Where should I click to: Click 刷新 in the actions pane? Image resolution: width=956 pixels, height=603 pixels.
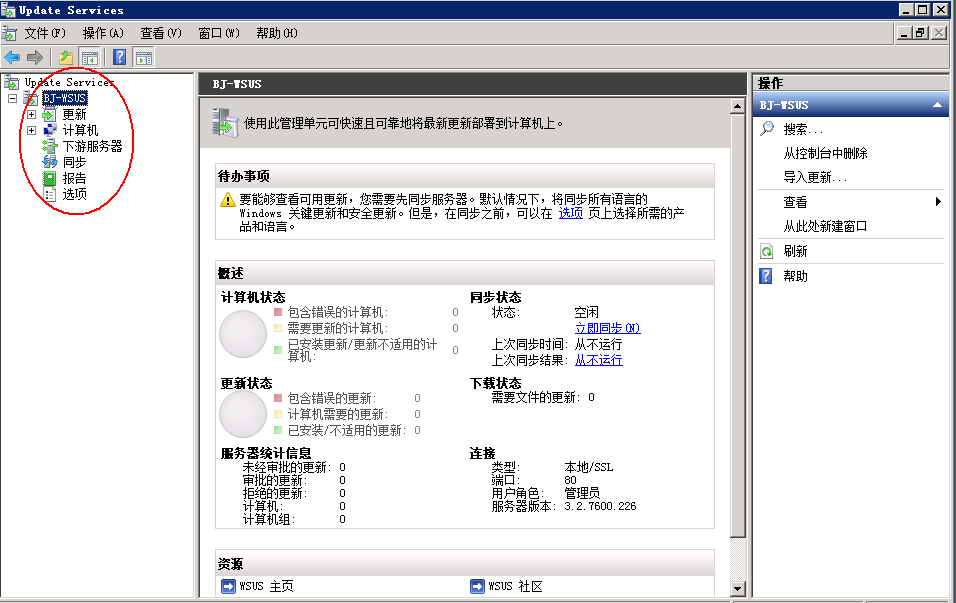coord(795,251)
